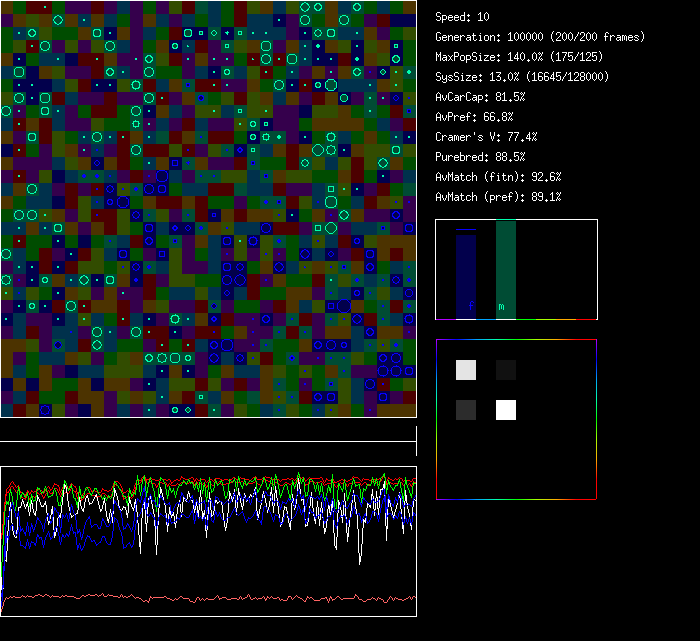Click the Cramer's V statistic line
The width and height of the screenshot is (700, 641).
tap(486, 137)
